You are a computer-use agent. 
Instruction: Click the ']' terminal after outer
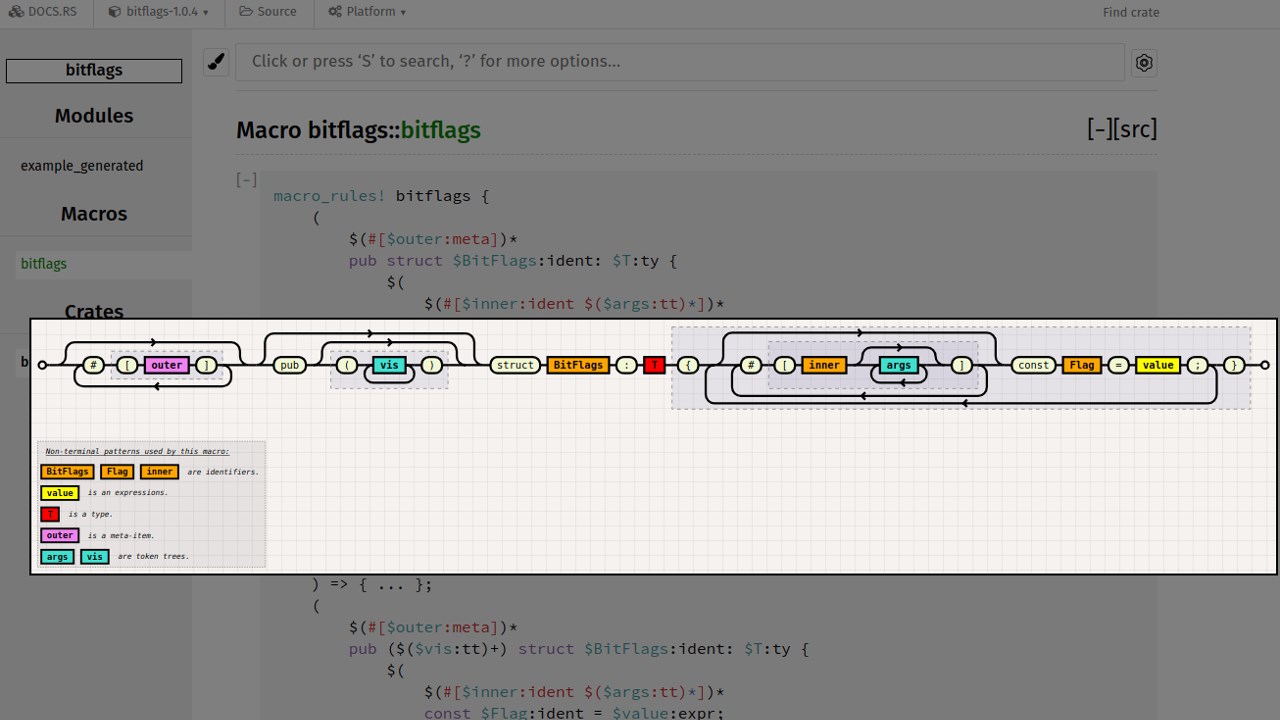(206, 365)
